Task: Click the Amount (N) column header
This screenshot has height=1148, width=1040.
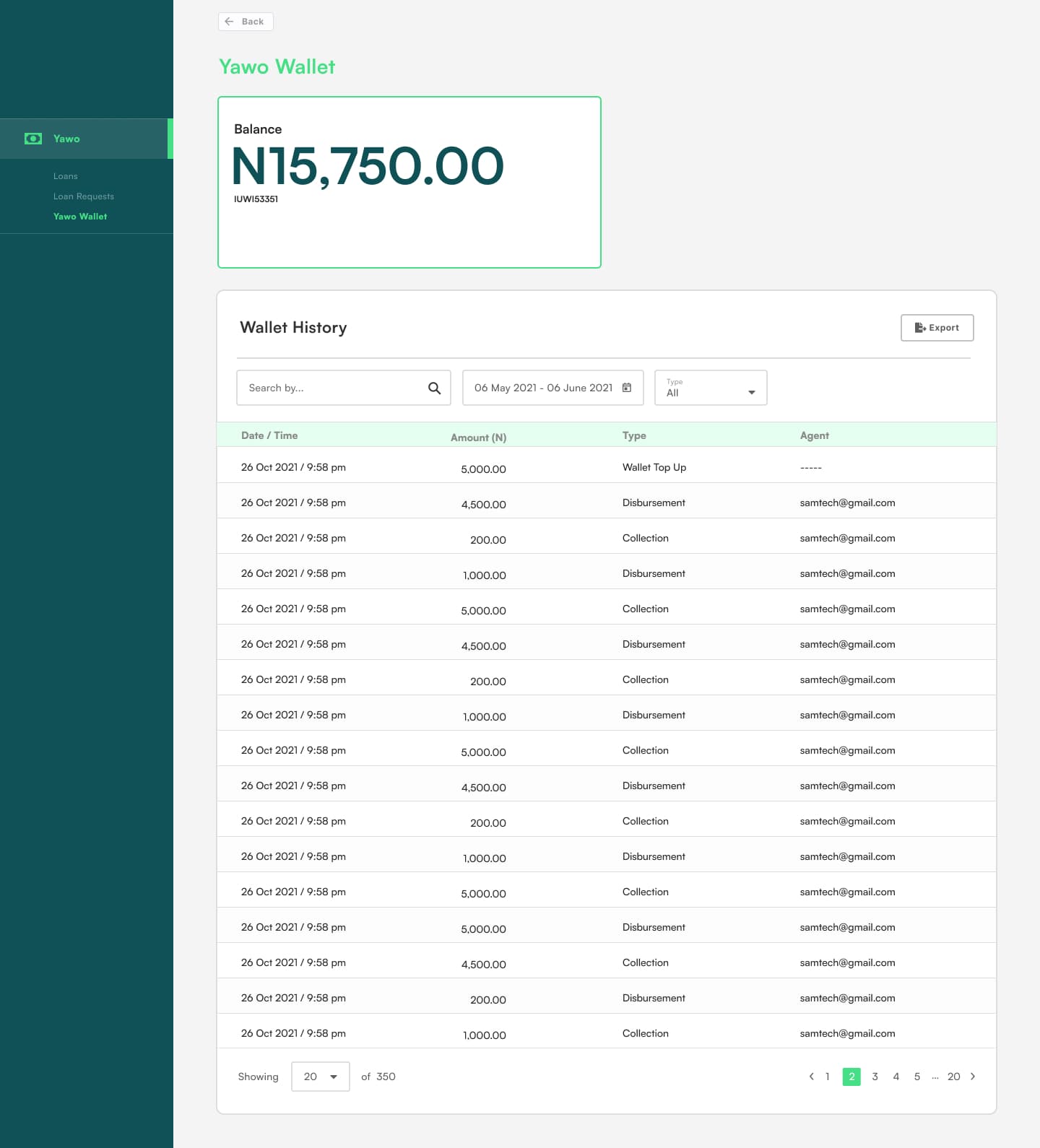Action: 479,438
